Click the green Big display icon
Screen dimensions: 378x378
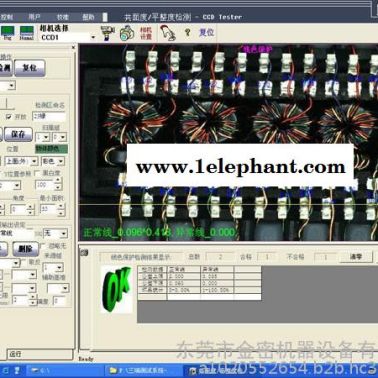point(7,33)
